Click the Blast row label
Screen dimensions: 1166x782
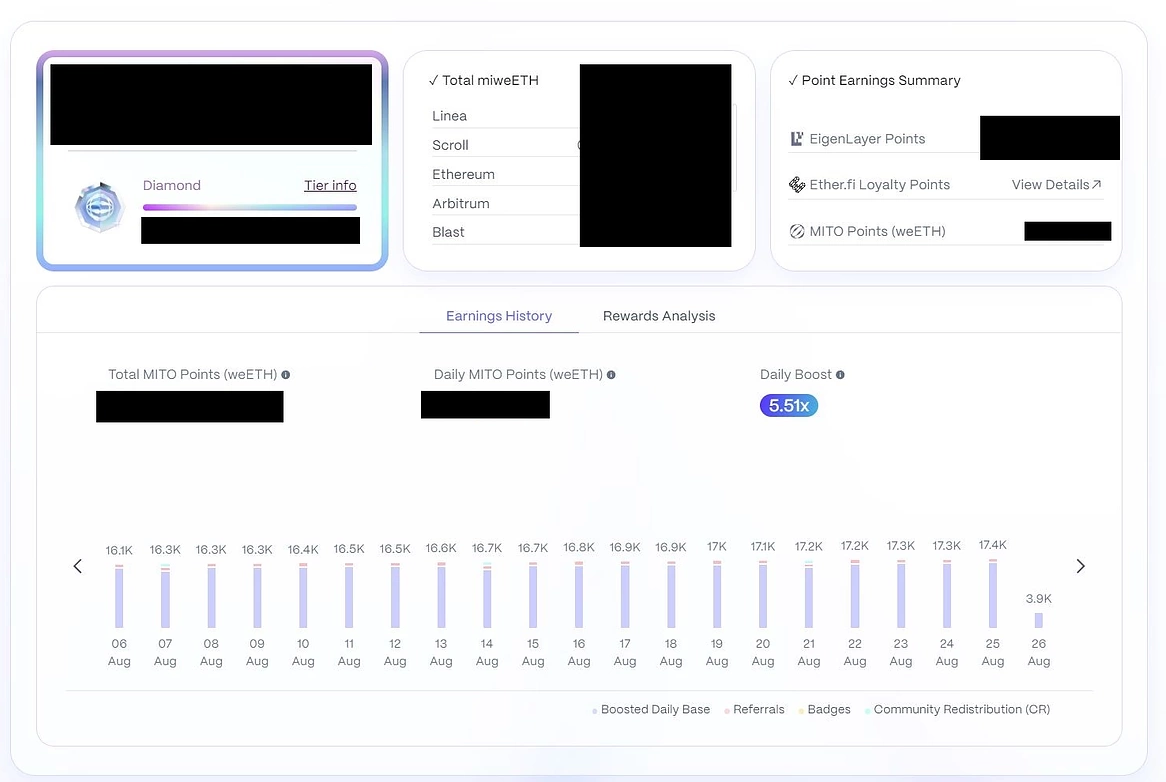(x=448, y=232)
